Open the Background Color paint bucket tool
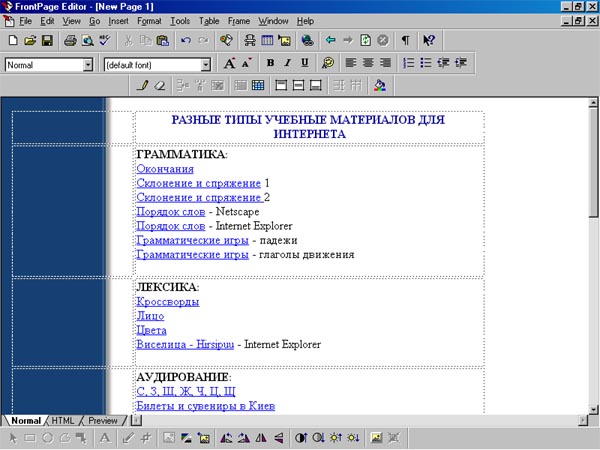The height and width of the screenshot is (450, 600). [x=380, y=86]
